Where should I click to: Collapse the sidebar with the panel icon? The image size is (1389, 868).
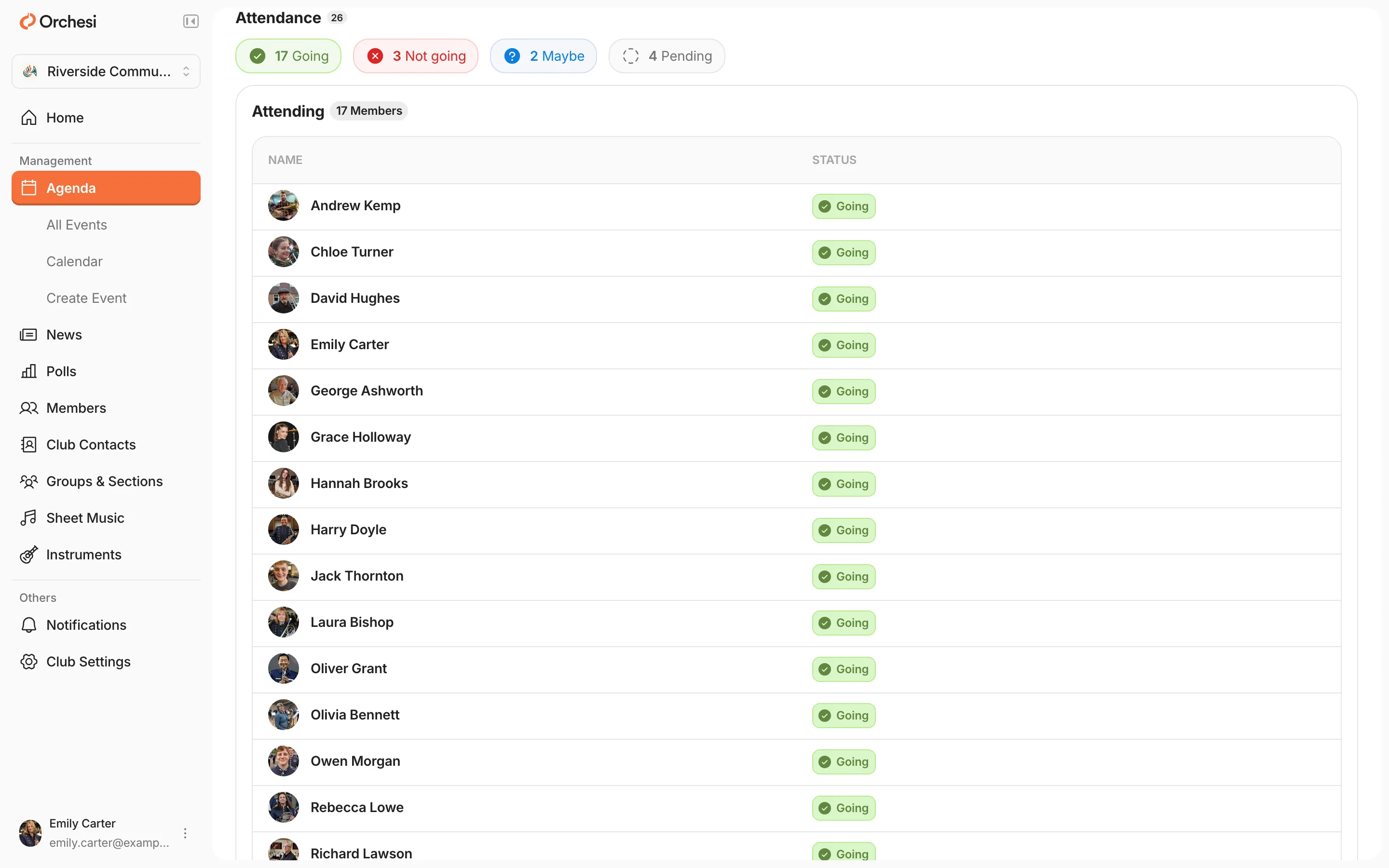(191, 21)
